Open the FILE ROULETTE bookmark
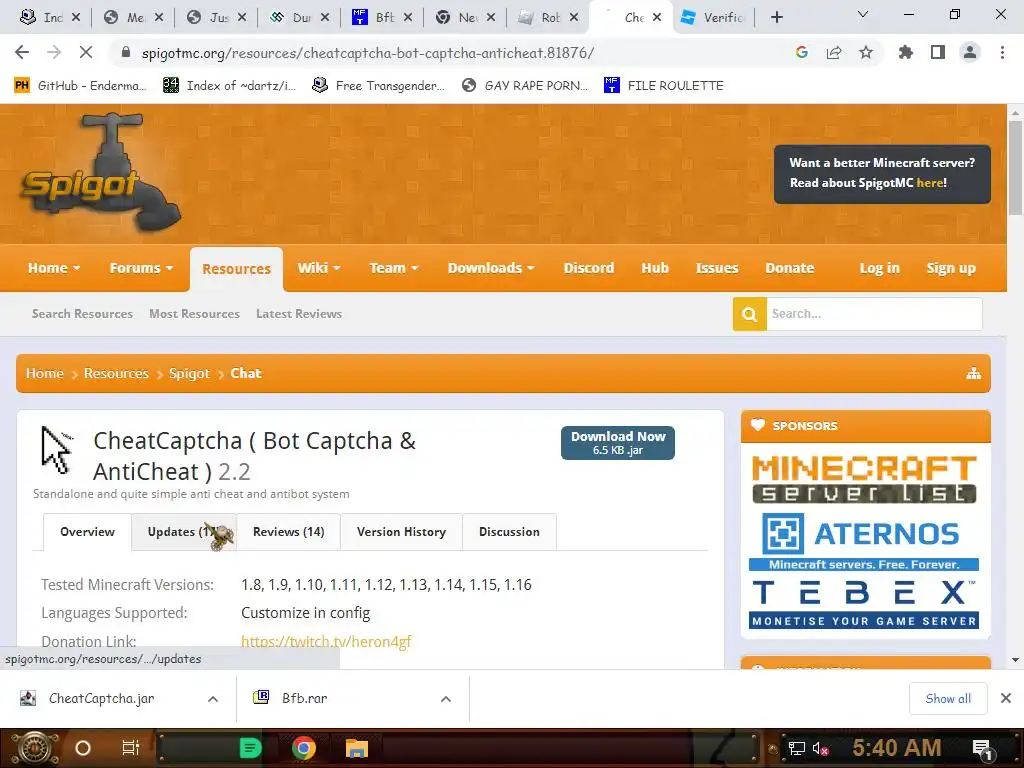1024x768 pixels. (664, 86)
